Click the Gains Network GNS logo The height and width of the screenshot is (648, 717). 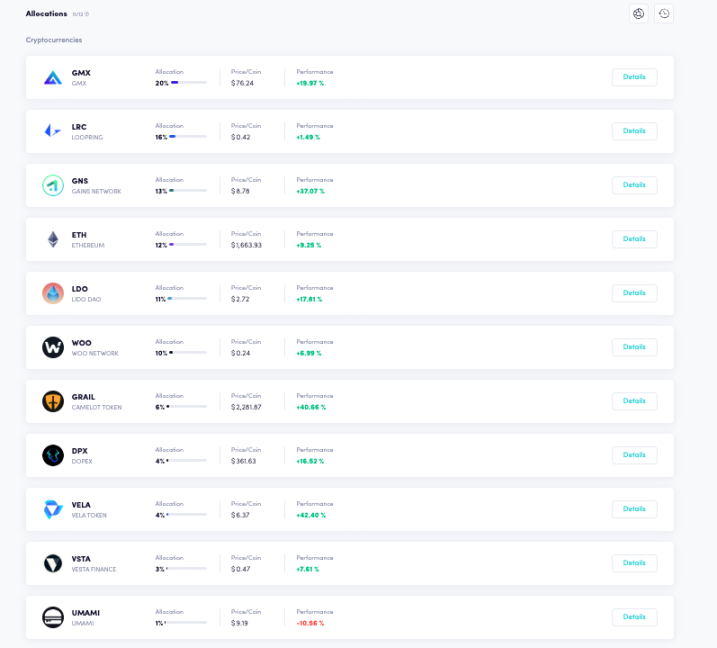coord(53,185)
